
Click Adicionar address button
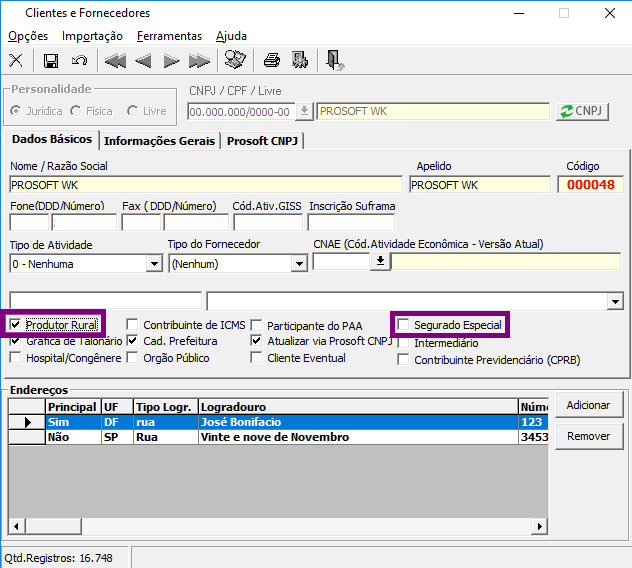point(588,405)
